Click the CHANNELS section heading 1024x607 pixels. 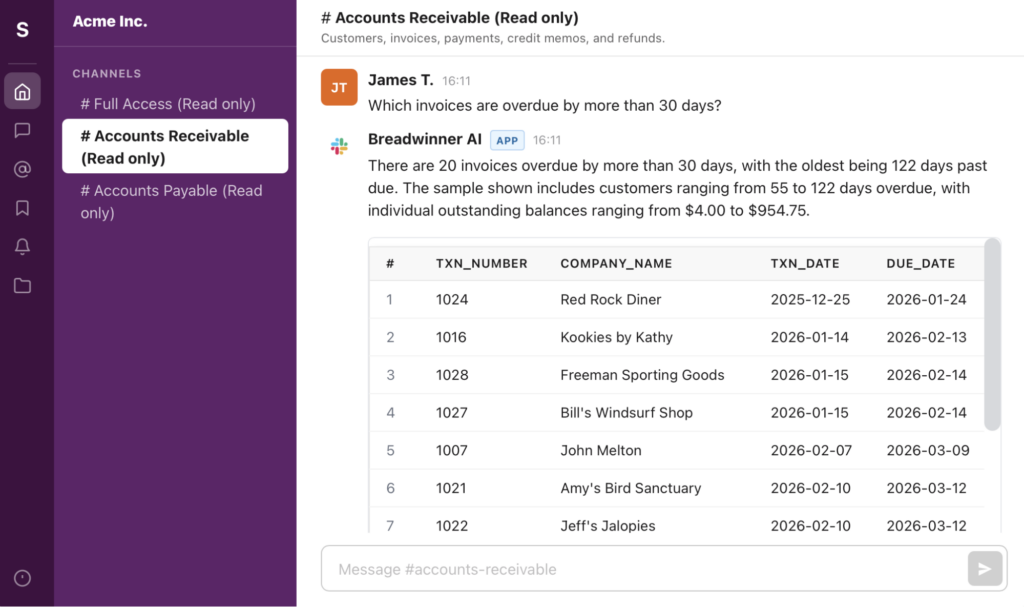pyautogui.click(x=106, y=74)
